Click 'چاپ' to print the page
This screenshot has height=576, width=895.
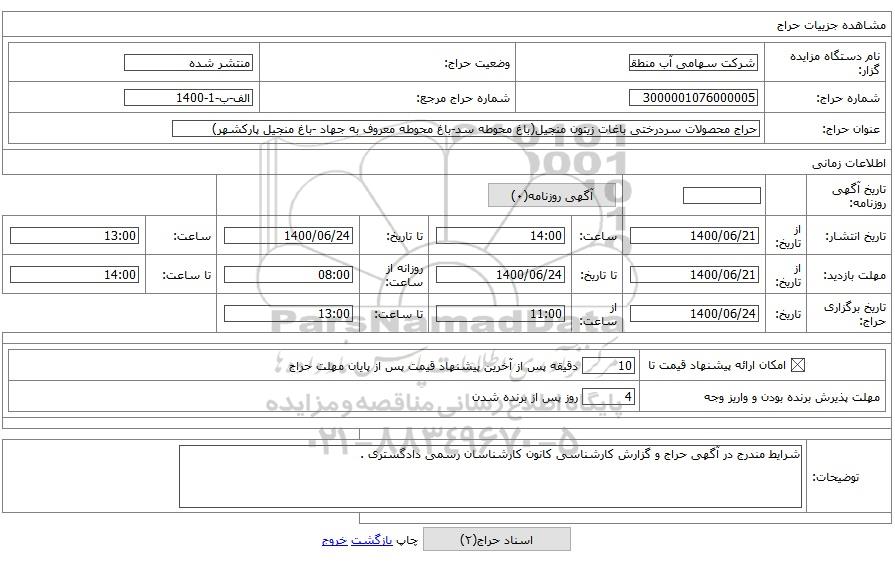point(408,540)
